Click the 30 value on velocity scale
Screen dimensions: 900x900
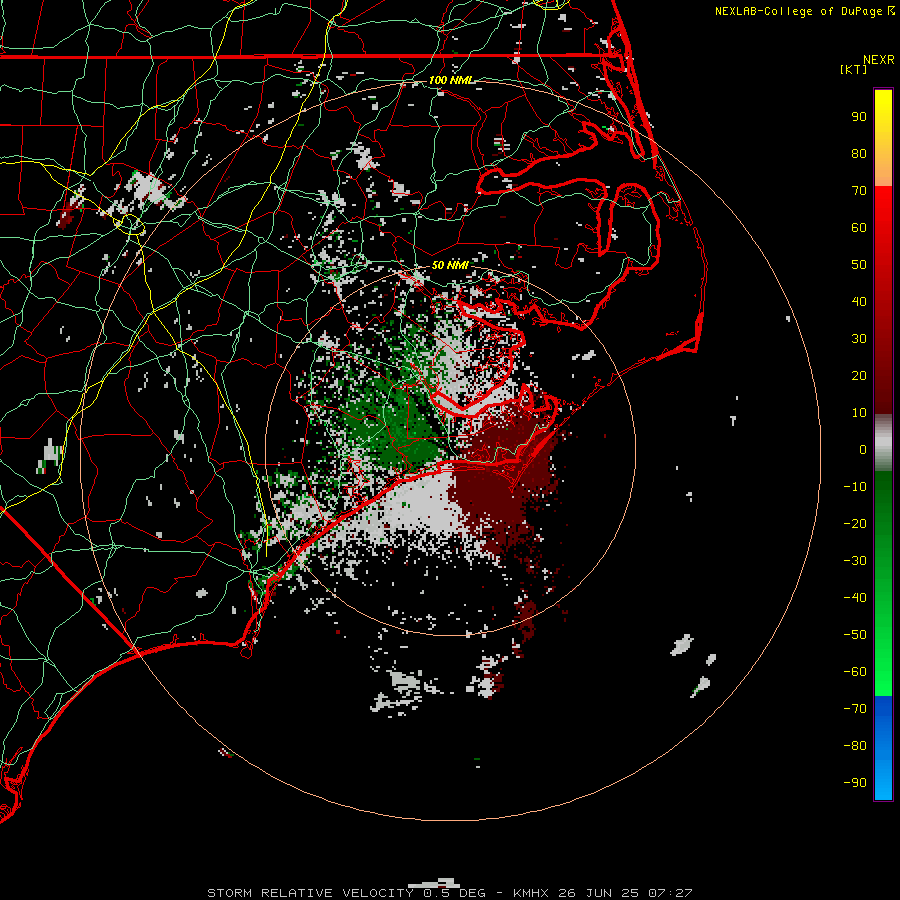coord(859,339)
